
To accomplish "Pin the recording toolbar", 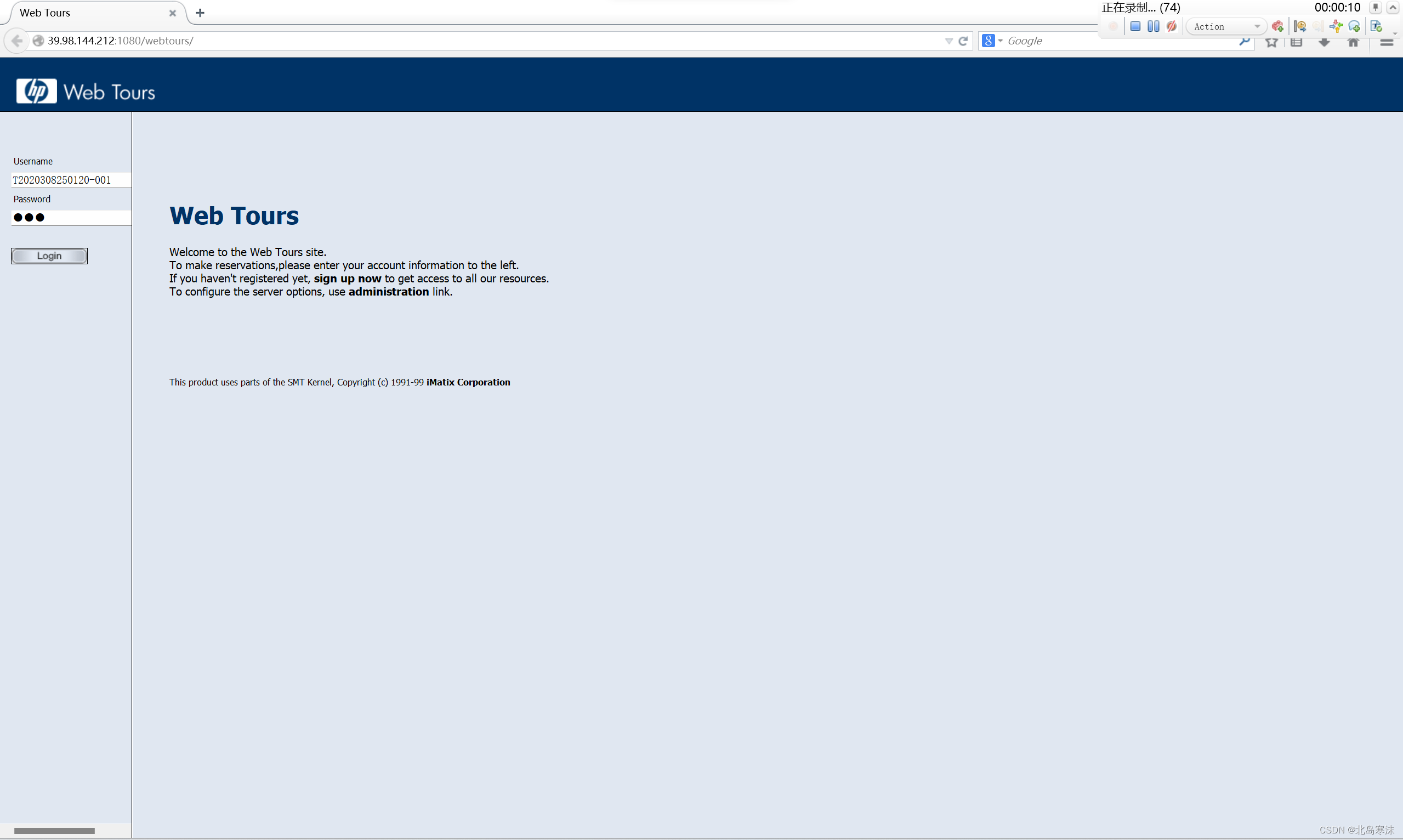I will [1376, 7].
